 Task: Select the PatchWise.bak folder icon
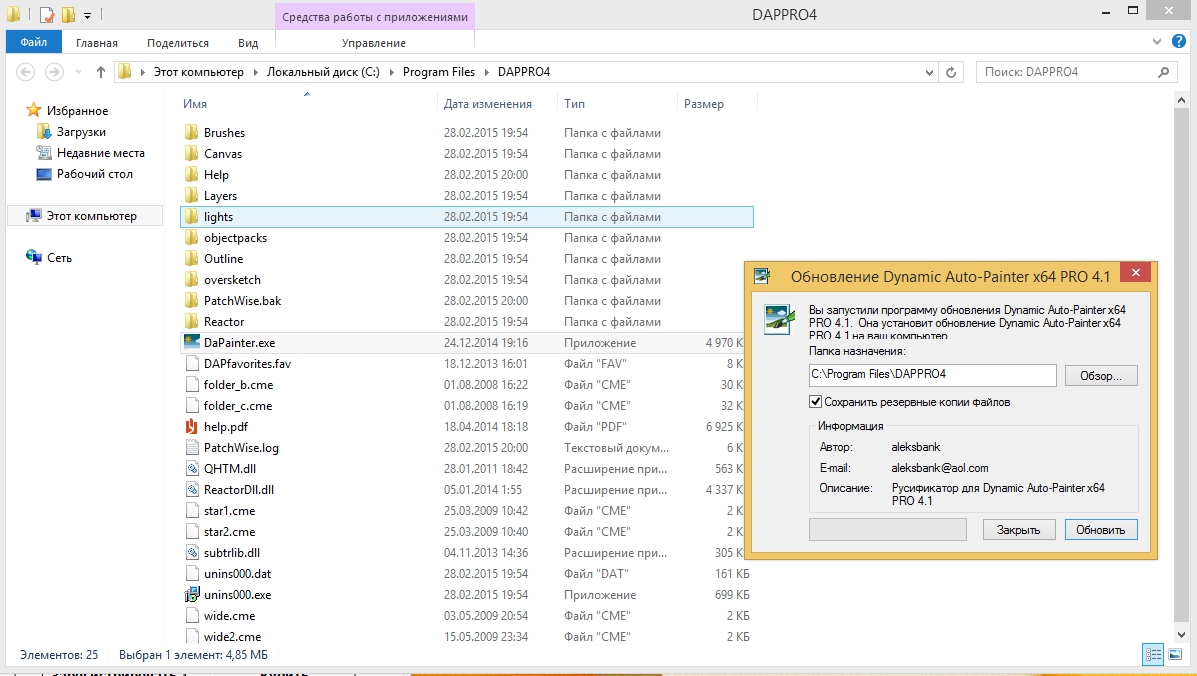192,301
